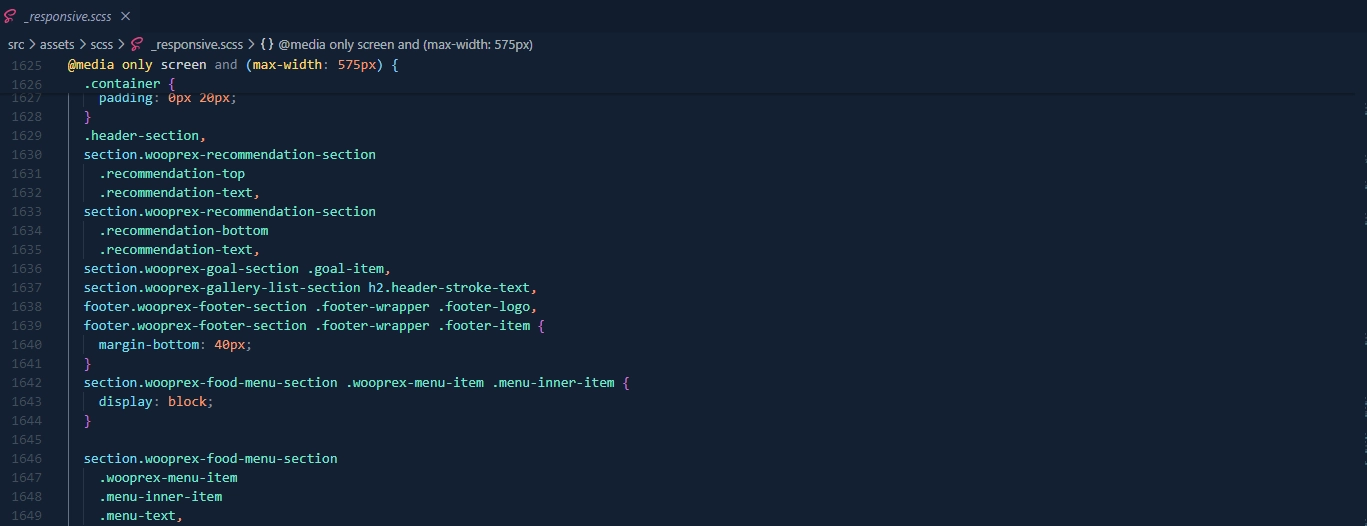Click the .goal-item selector line
The width and height of the screenshot is (1367, 526).
coord(237,269)
